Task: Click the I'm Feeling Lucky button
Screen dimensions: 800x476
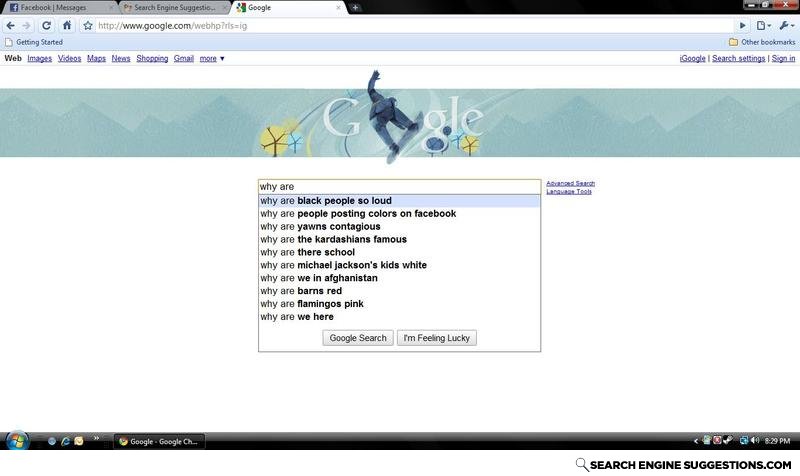Action: pos(437,338)
